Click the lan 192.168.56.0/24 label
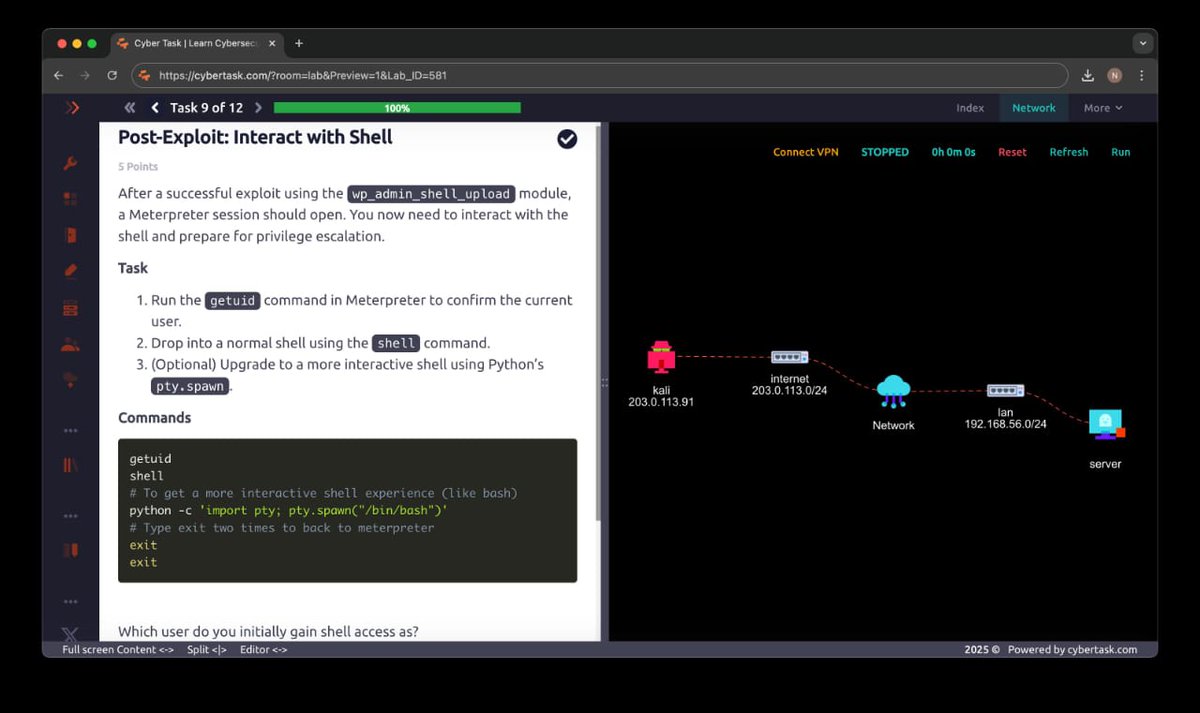The image size is (1200, 713). [1005, 418]
